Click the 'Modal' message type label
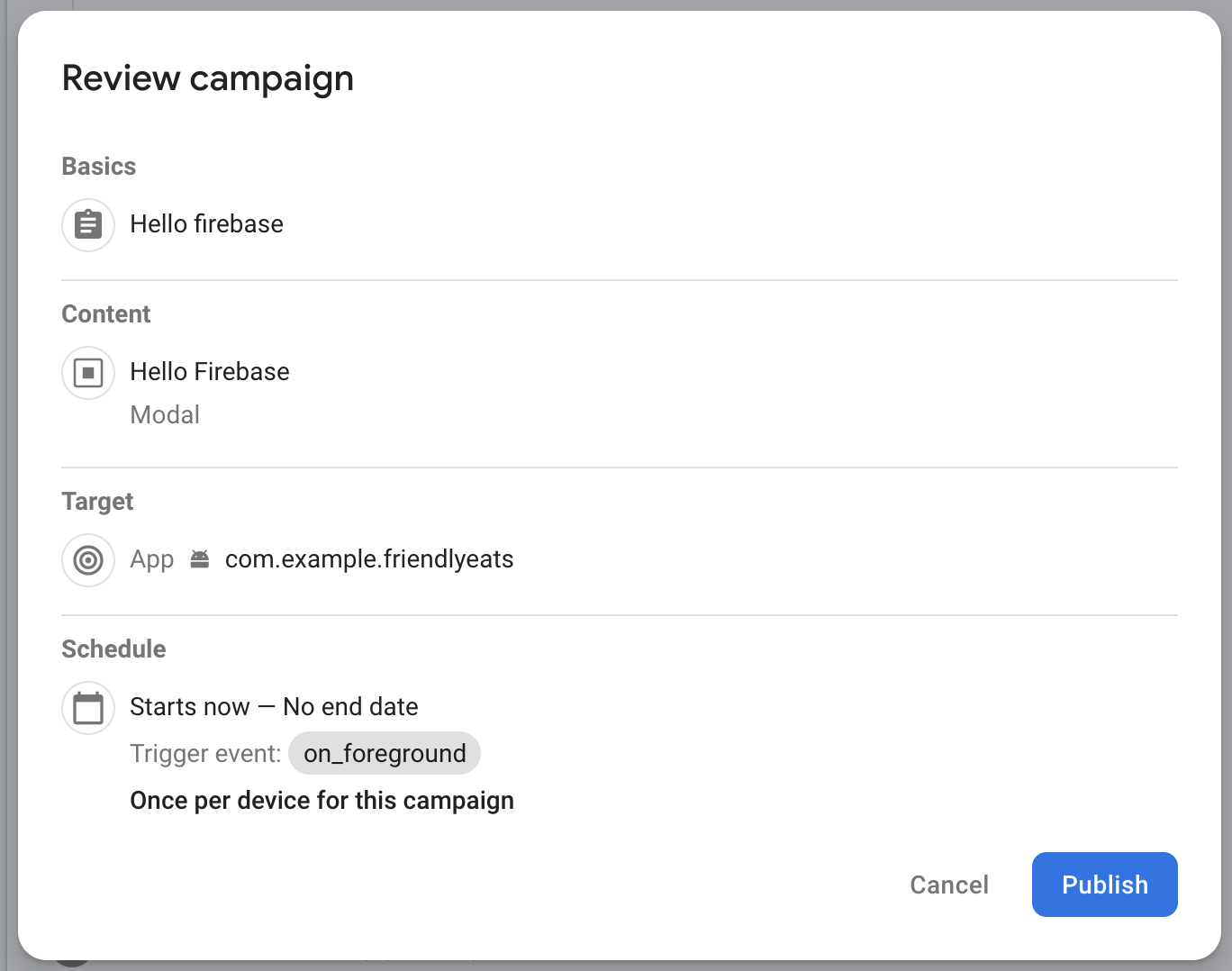Viewport: 1232px width, 971px height. pyautogui.click(x=165, y=415)
